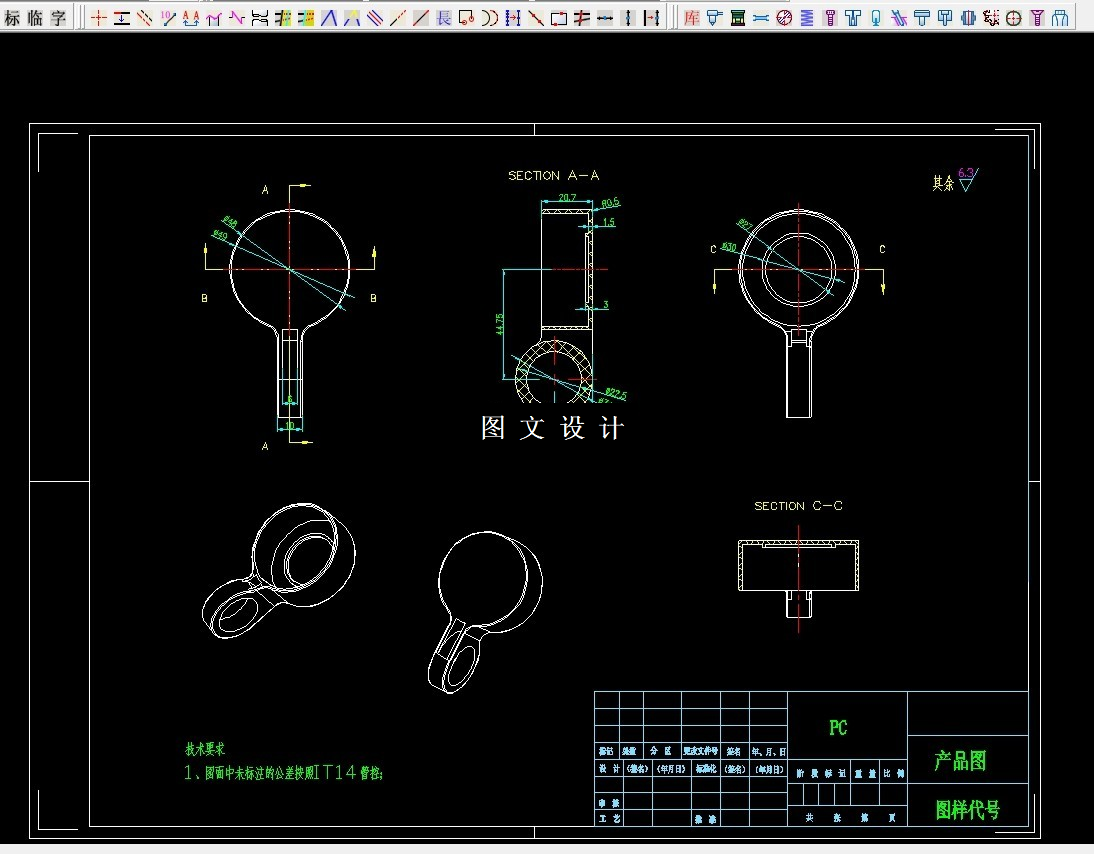Click the 标 toolbar button
The width and height of the screenshot is (1094, 854).
12,17
